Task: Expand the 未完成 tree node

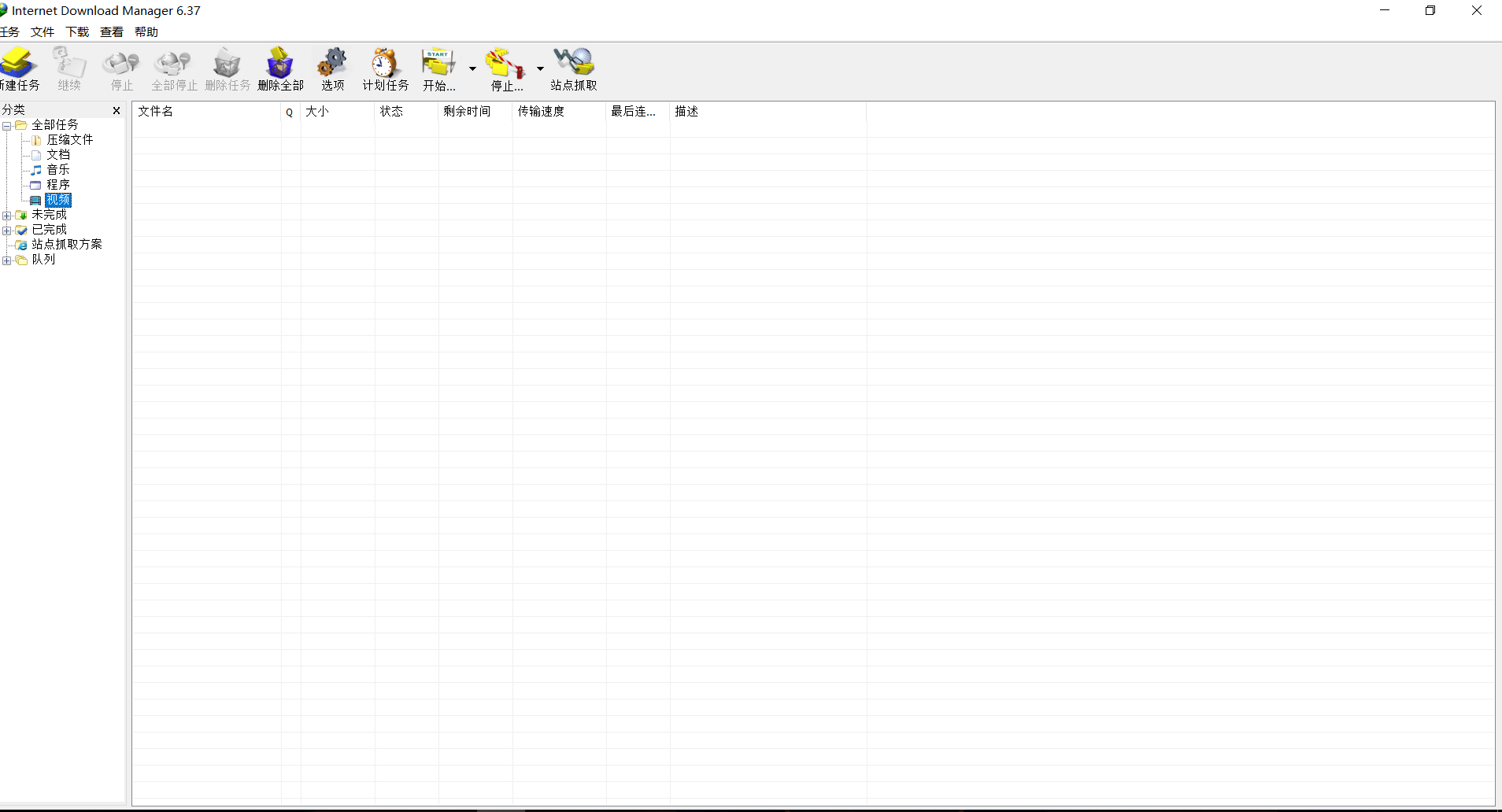Action: click(6, 216)
